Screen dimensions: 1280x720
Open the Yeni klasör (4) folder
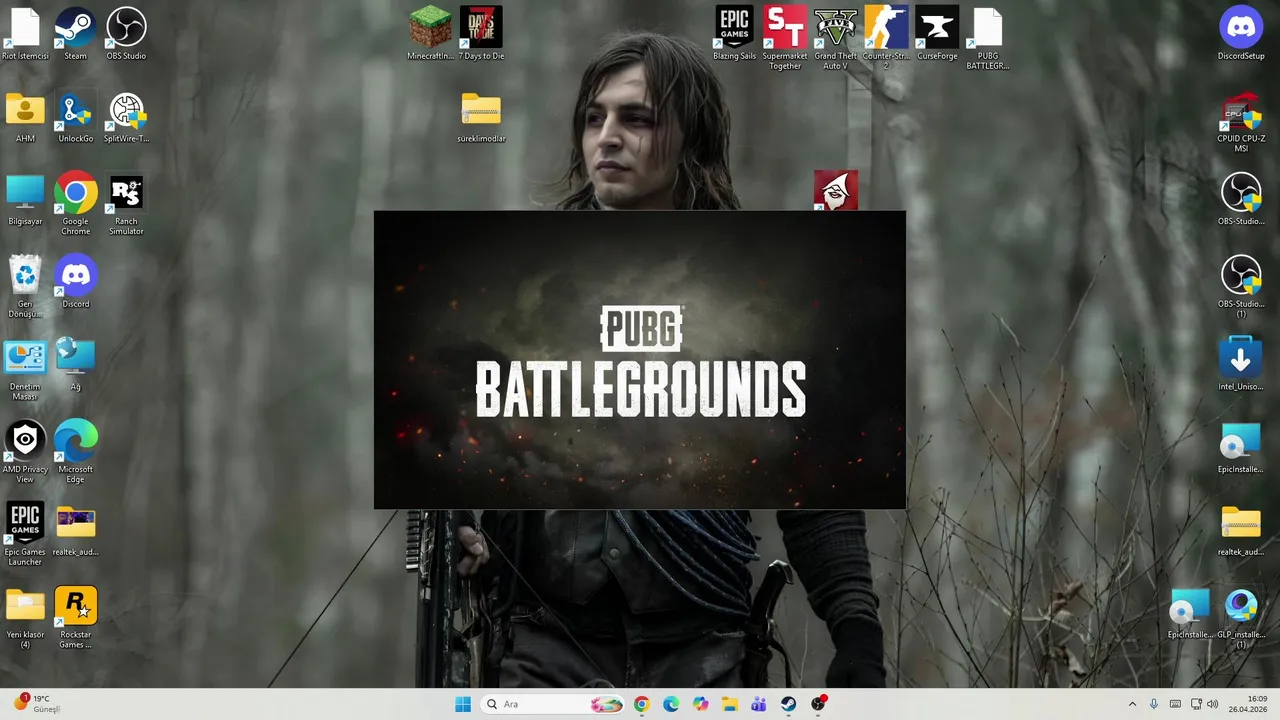(x=25, y=618)
